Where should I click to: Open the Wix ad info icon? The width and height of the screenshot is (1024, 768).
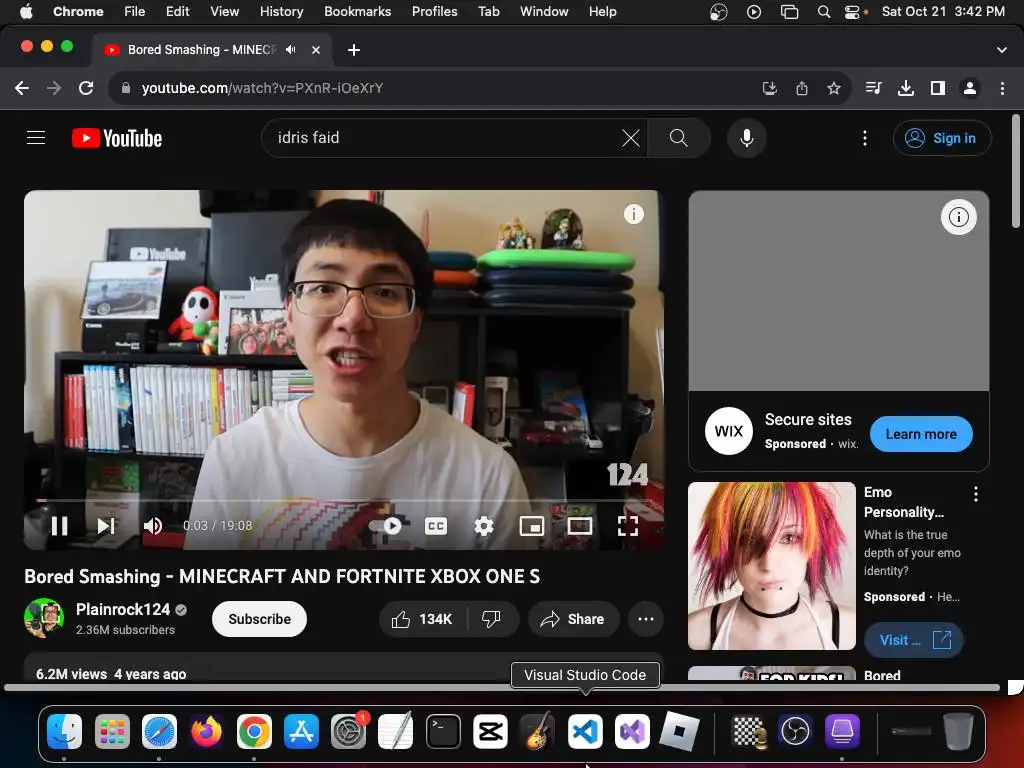pyautogui.click(x=958, y=217)
